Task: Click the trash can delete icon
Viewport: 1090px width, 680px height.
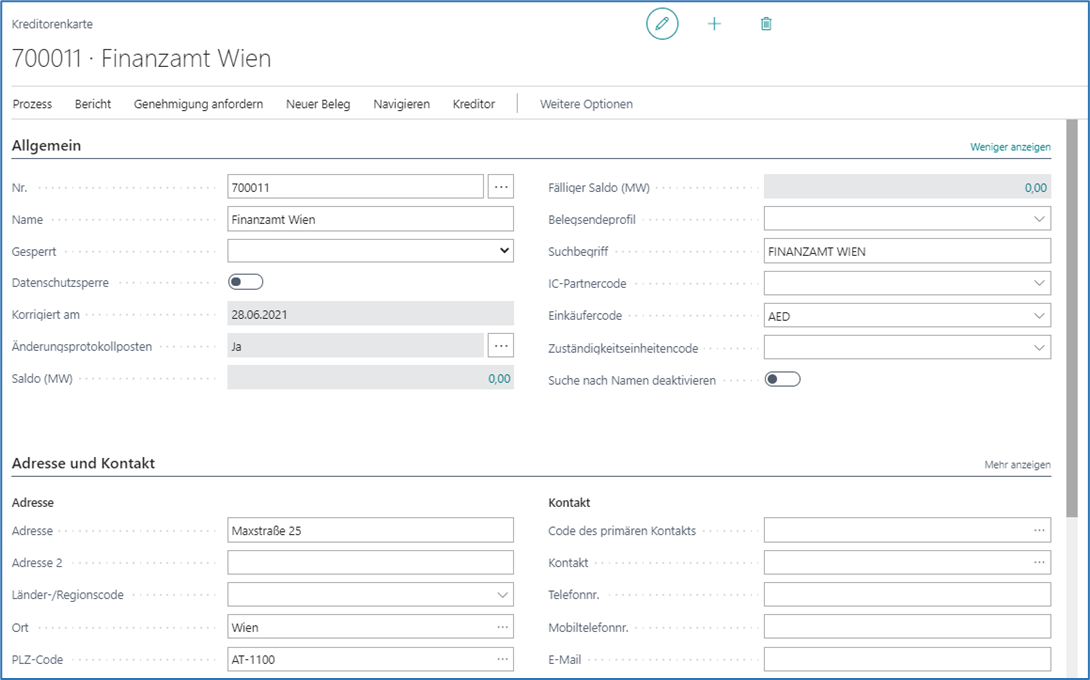Action: (x=766, y=24)
